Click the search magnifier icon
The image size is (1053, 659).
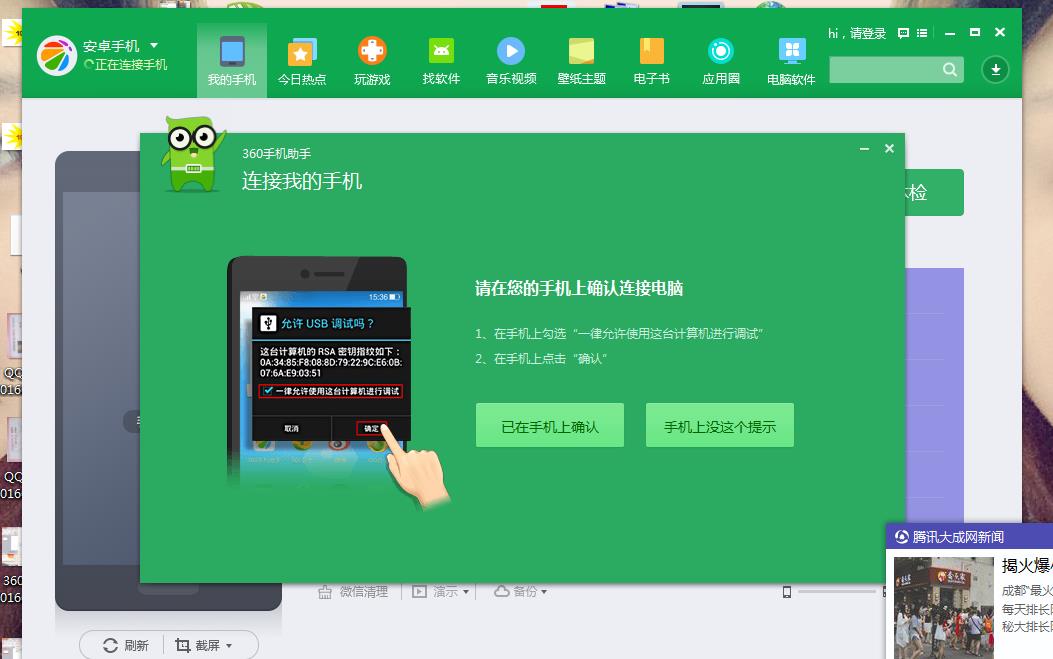tap(950, 69)
